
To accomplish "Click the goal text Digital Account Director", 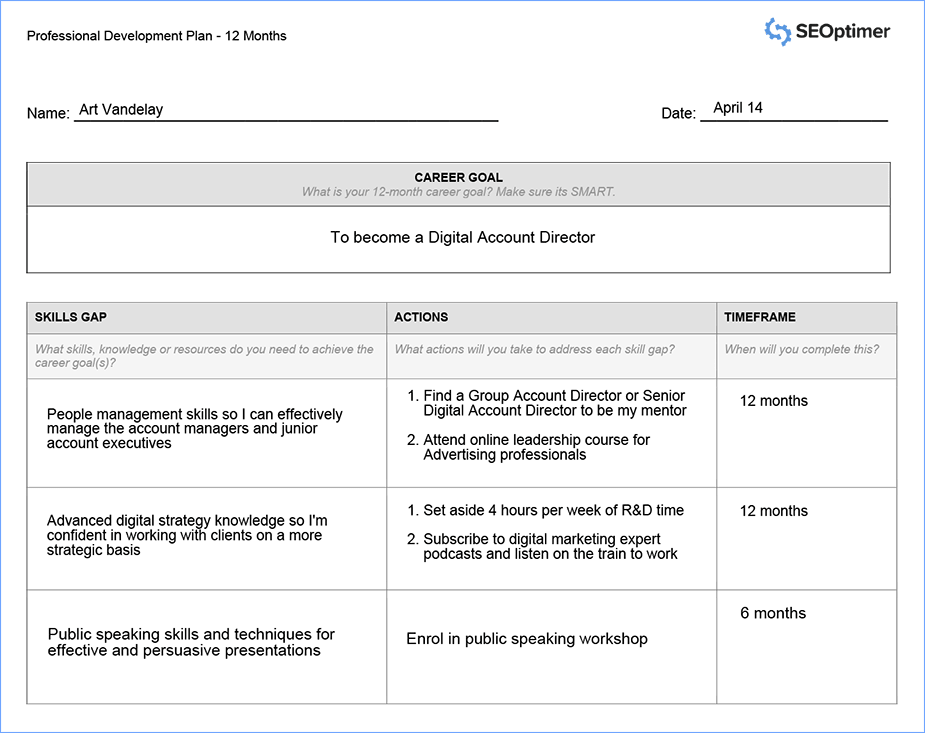I will (x=462, y=237).
